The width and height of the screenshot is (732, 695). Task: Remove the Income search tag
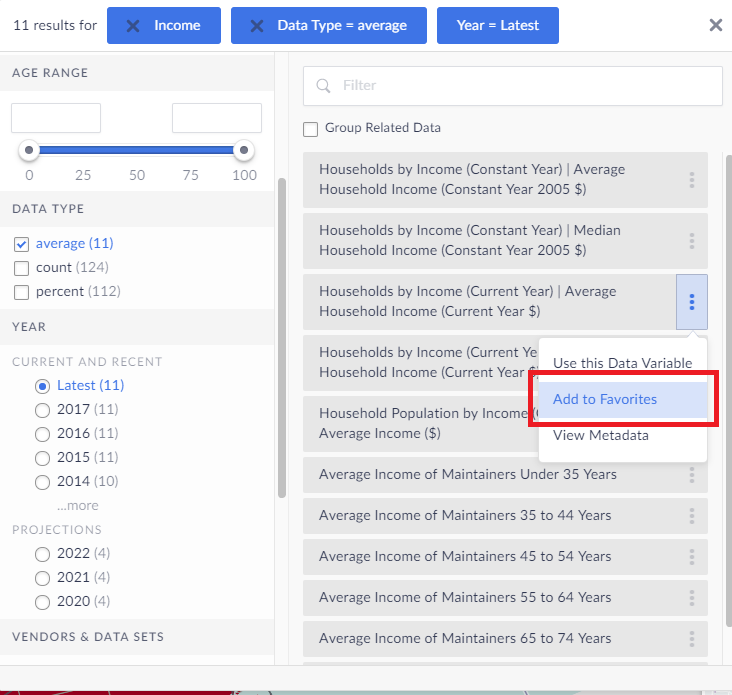pyautogui.click(x=134, y=25)
